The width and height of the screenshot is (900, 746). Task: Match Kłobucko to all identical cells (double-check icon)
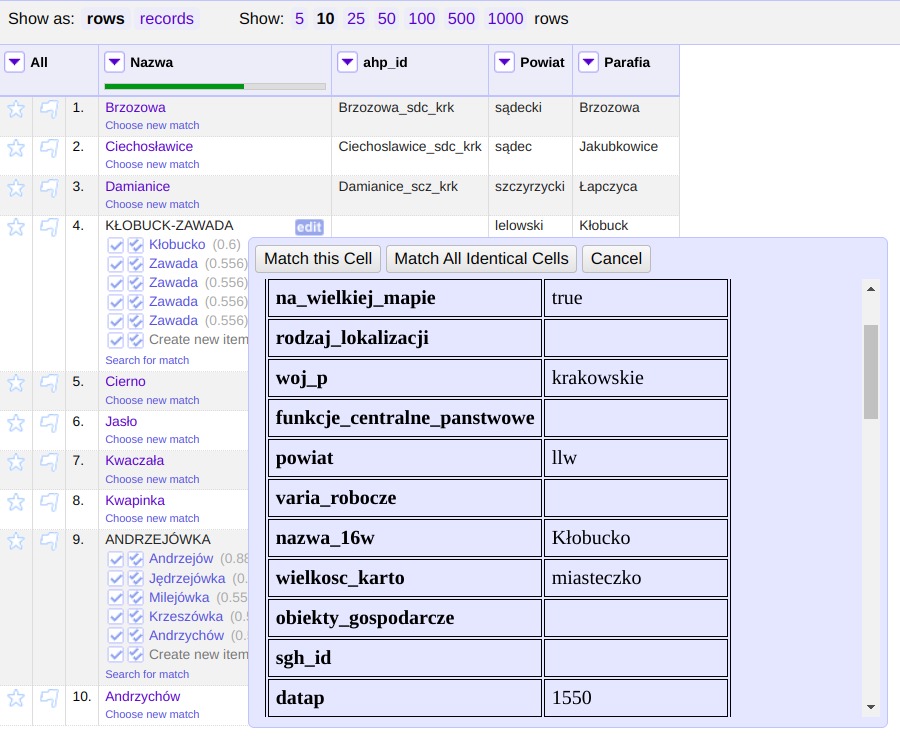135,246
